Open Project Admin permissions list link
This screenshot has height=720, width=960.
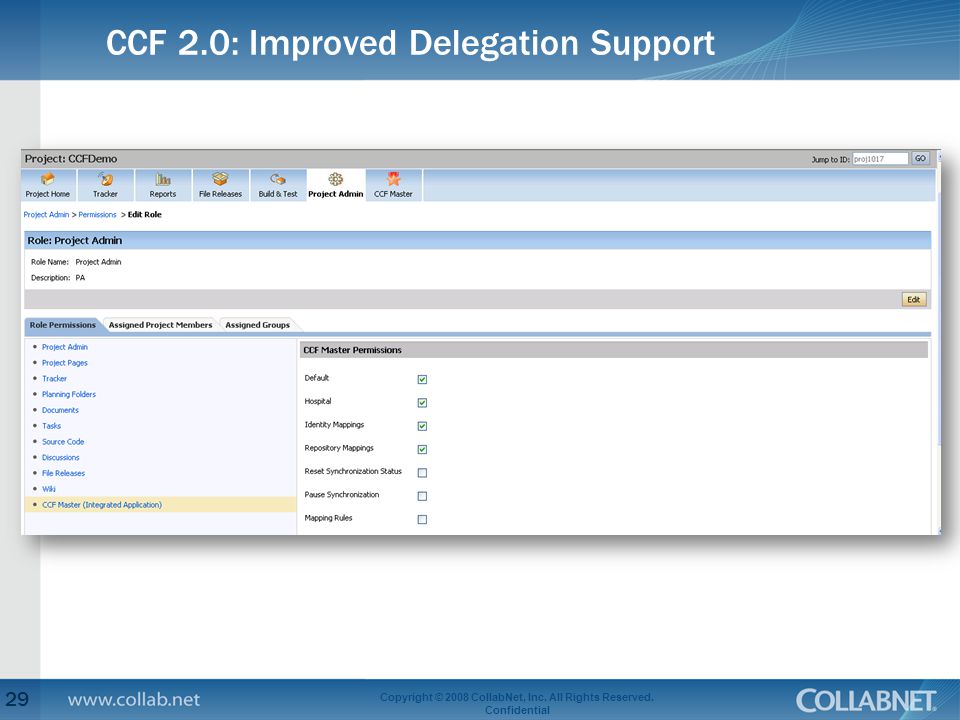(x=65, y=347)
